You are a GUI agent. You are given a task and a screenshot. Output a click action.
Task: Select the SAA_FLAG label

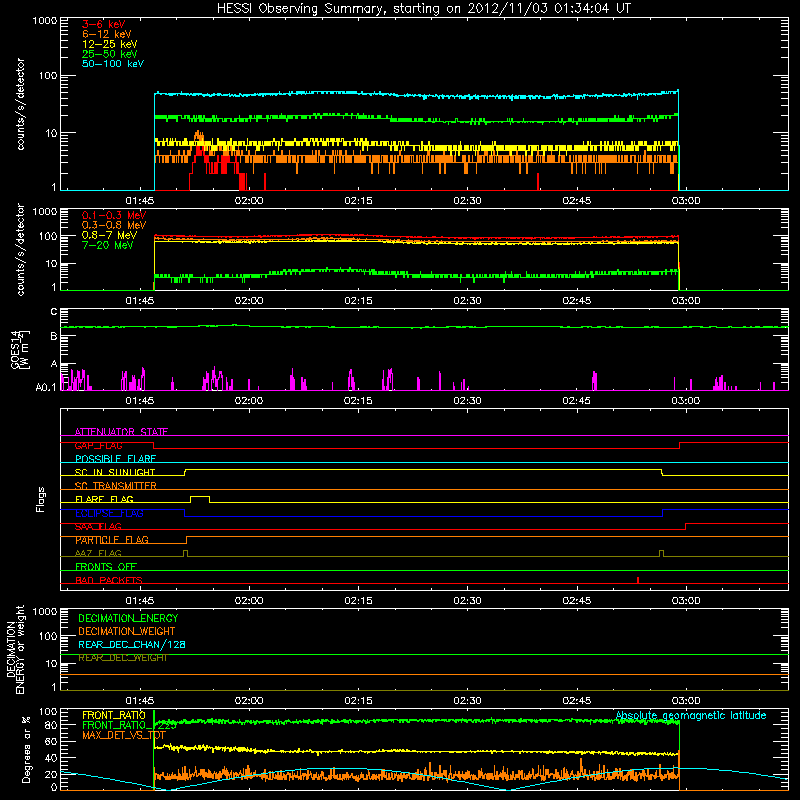(98, 526)
